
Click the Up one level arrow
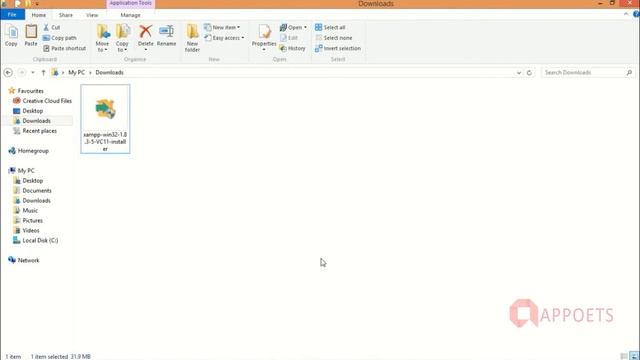43,73
